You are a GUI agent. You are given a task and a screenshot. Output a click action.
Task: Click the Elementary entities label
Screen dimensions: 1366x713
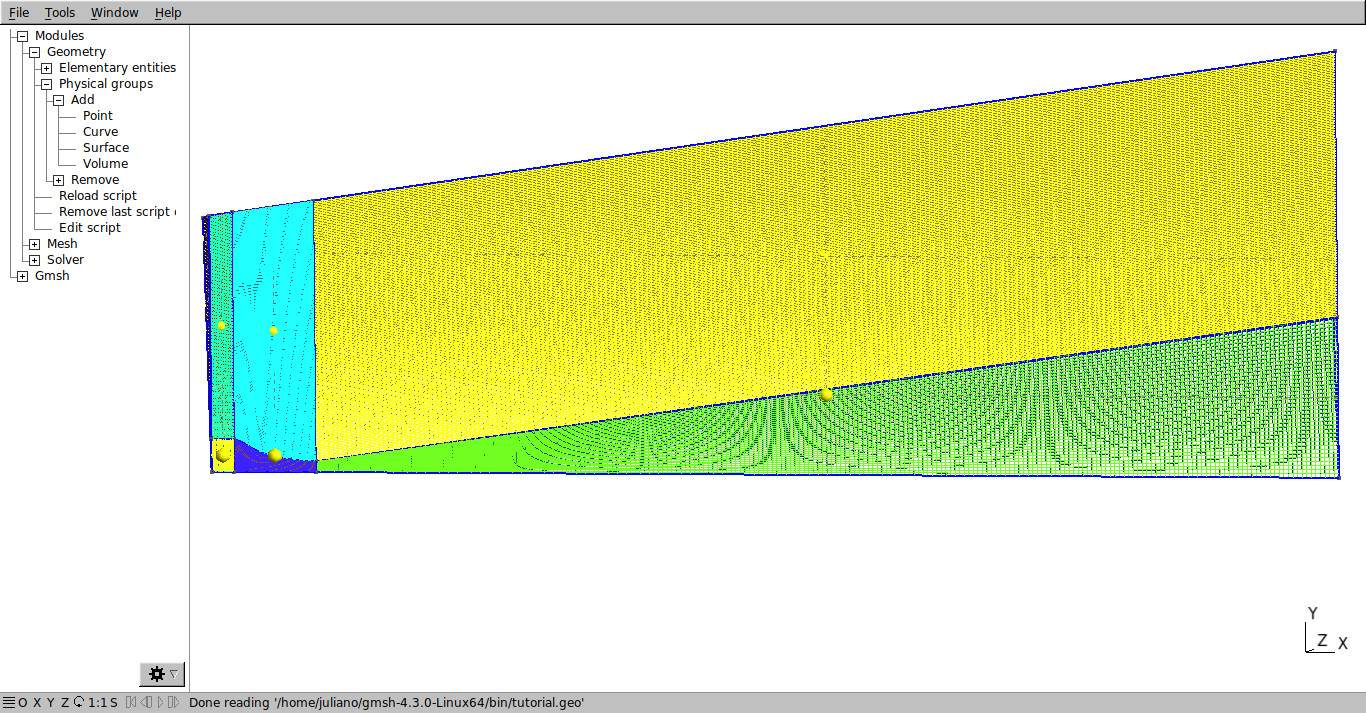(117, 68)
